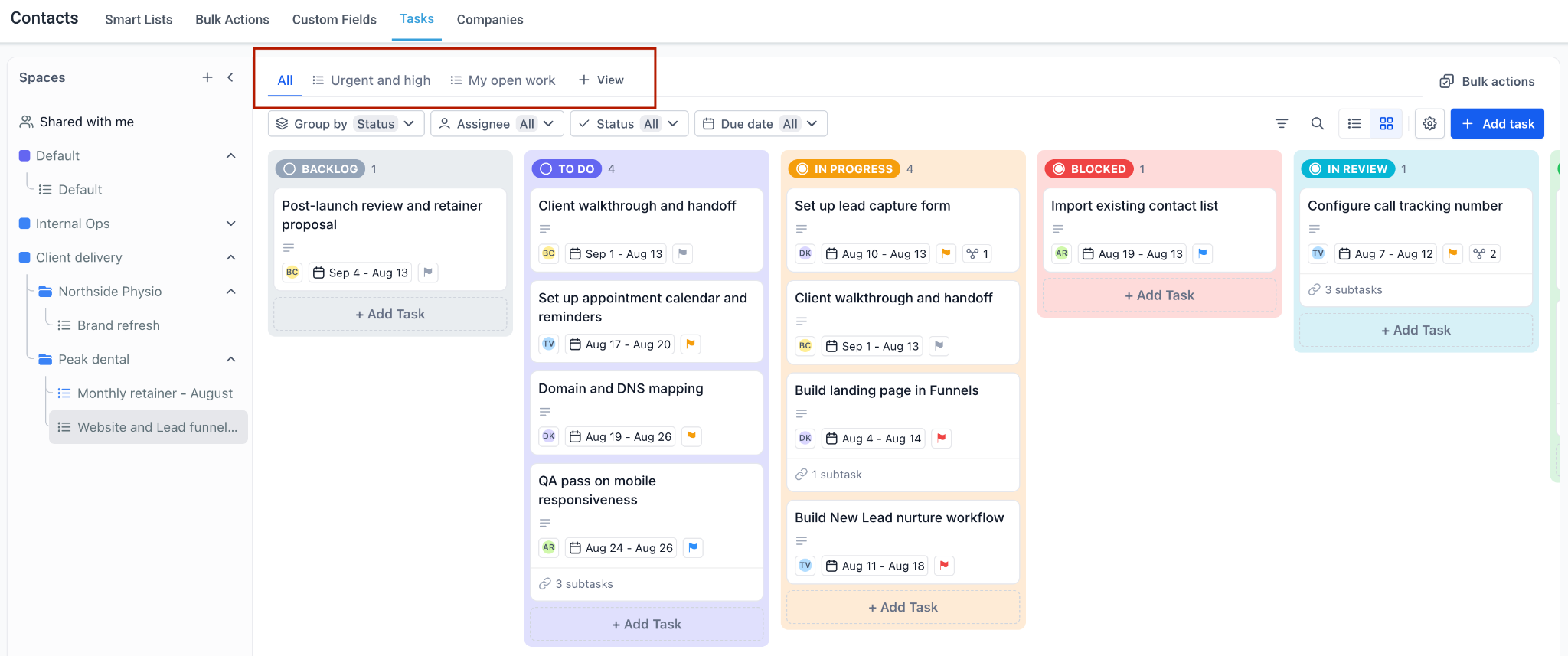Click red flag on Build landing page card
This screenshot has height=656, width=1568.
(x=941, y=438)
